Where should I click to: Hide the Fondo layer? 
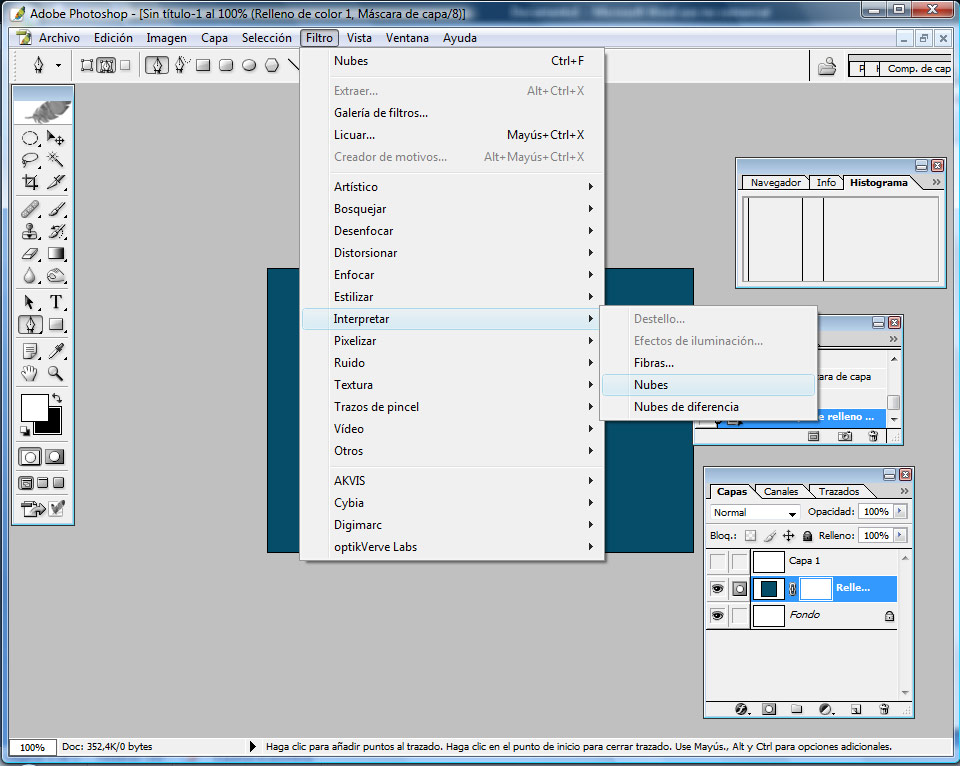pyautogui.click(x=718, y=615)
